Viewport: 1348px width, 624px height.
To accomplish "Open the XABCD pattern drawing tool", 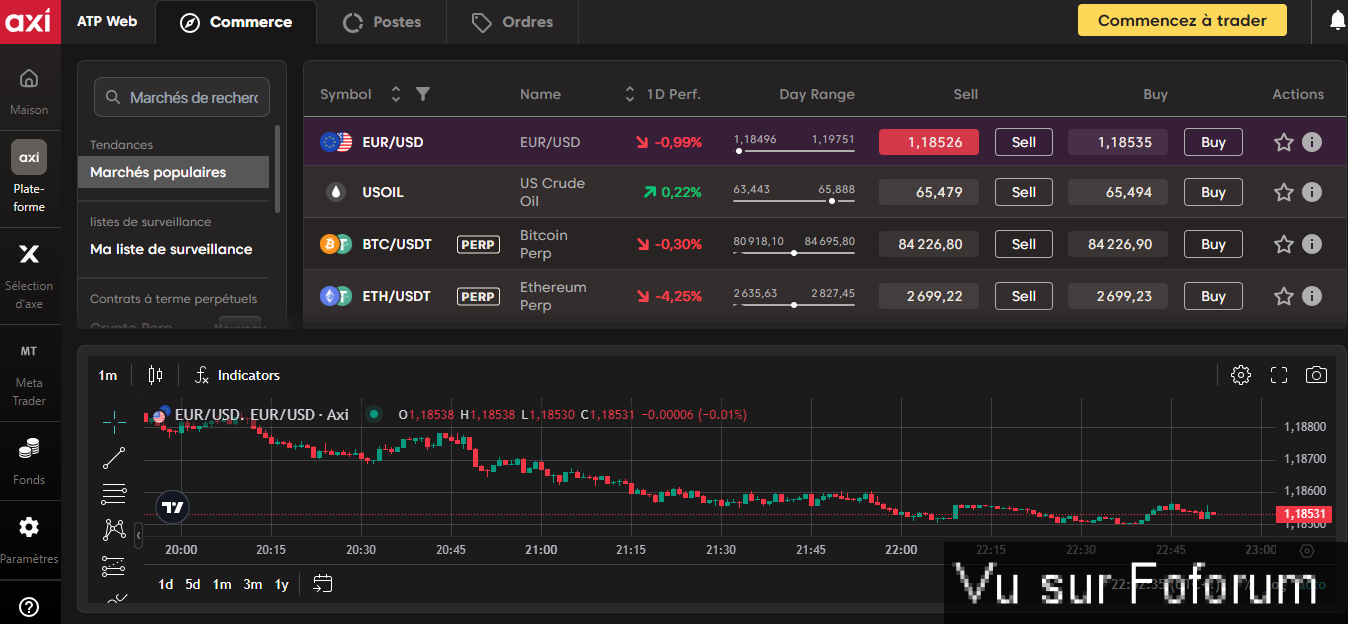I will 114,530.
